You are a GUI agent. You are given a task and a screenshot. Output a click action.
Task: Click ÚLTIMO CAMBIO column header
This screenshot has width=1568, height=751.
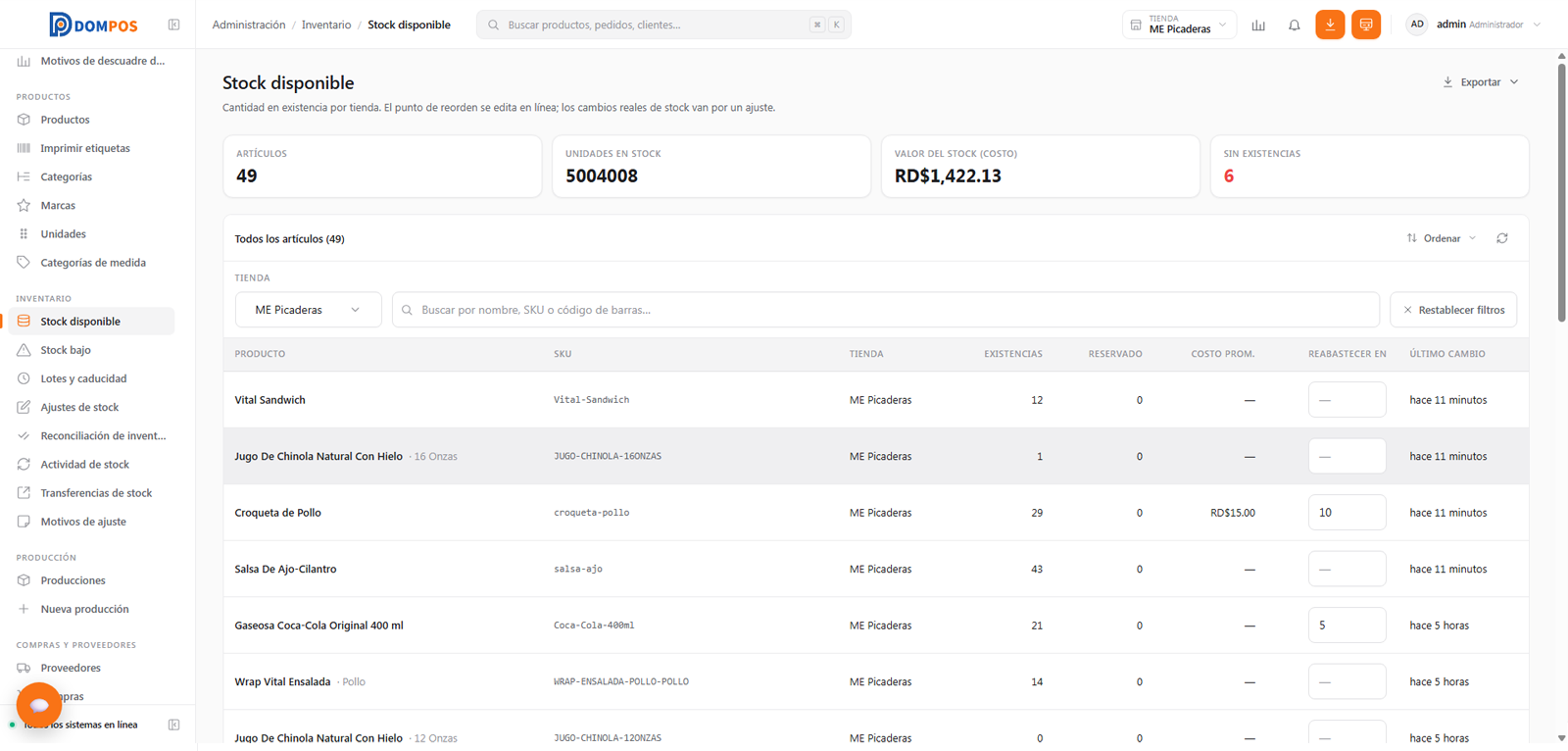1447,354
